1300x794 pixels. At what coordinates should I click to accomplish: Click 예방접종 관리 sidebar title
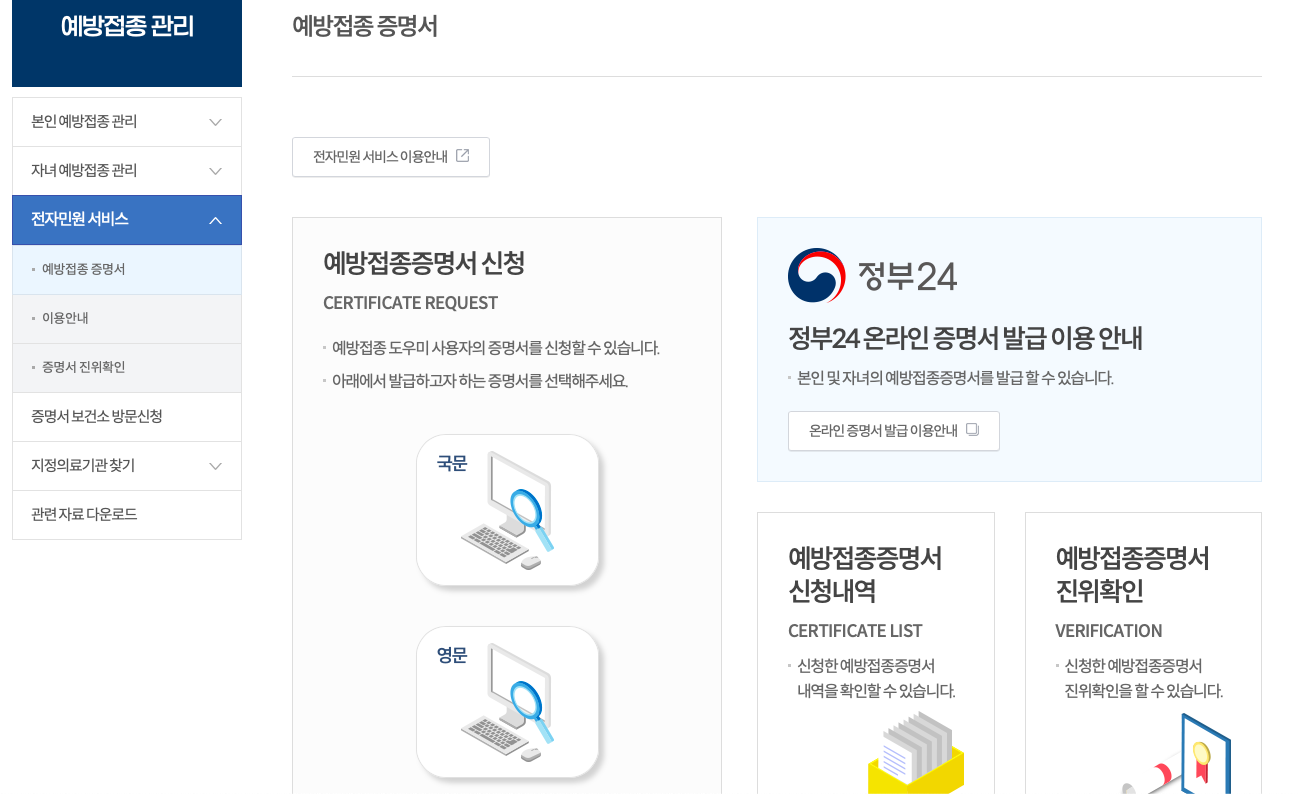(127, 26)
